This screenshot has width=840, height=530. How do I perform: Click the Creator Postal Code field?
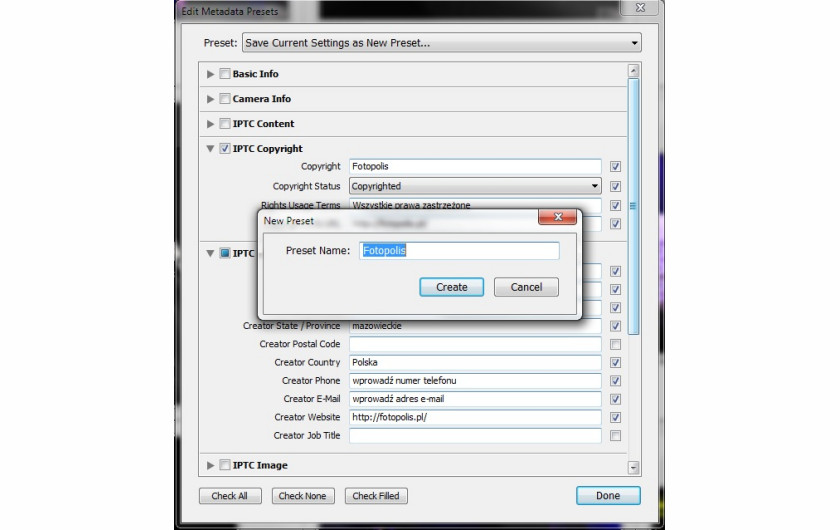coord(475,344)
